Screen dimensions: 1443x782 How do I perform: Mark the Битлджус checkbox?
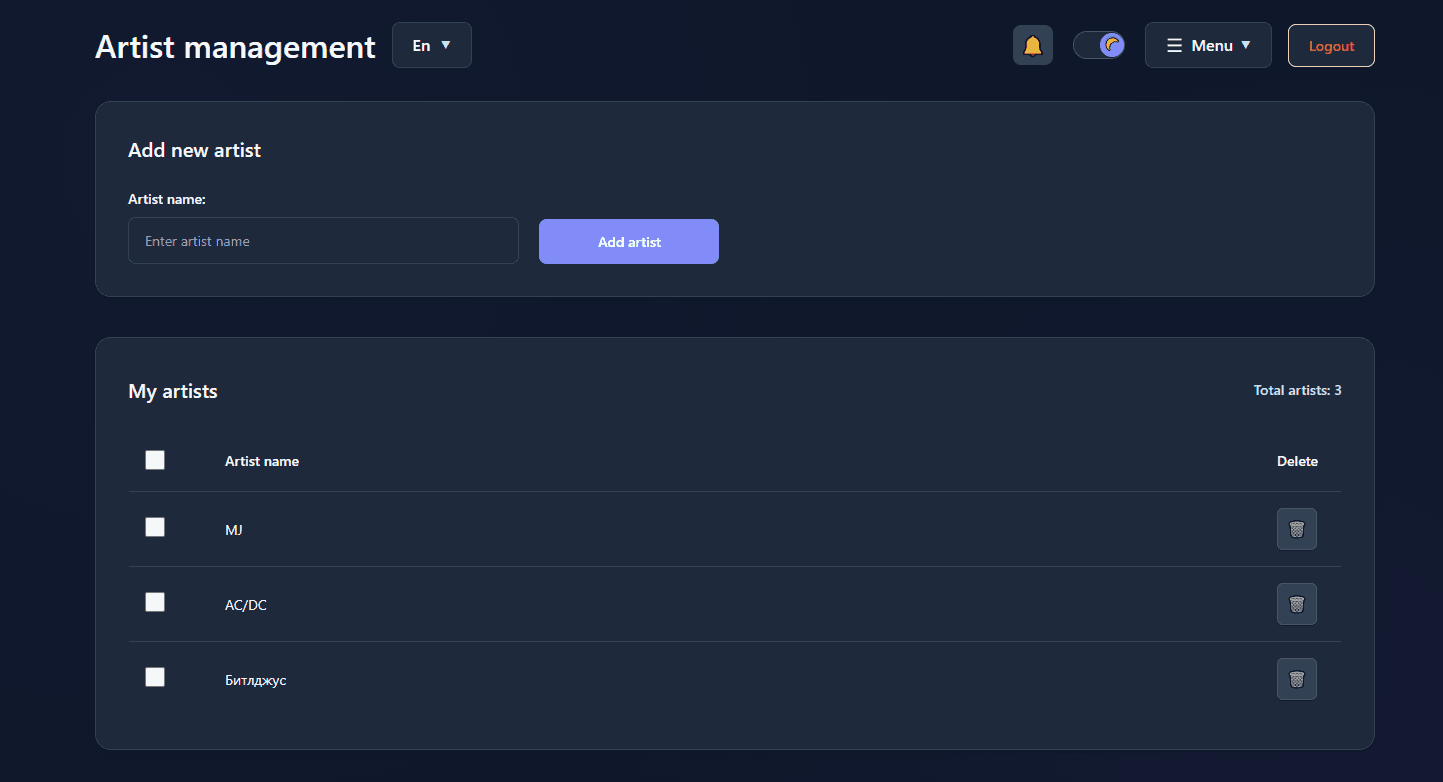[x=155, y=677]
